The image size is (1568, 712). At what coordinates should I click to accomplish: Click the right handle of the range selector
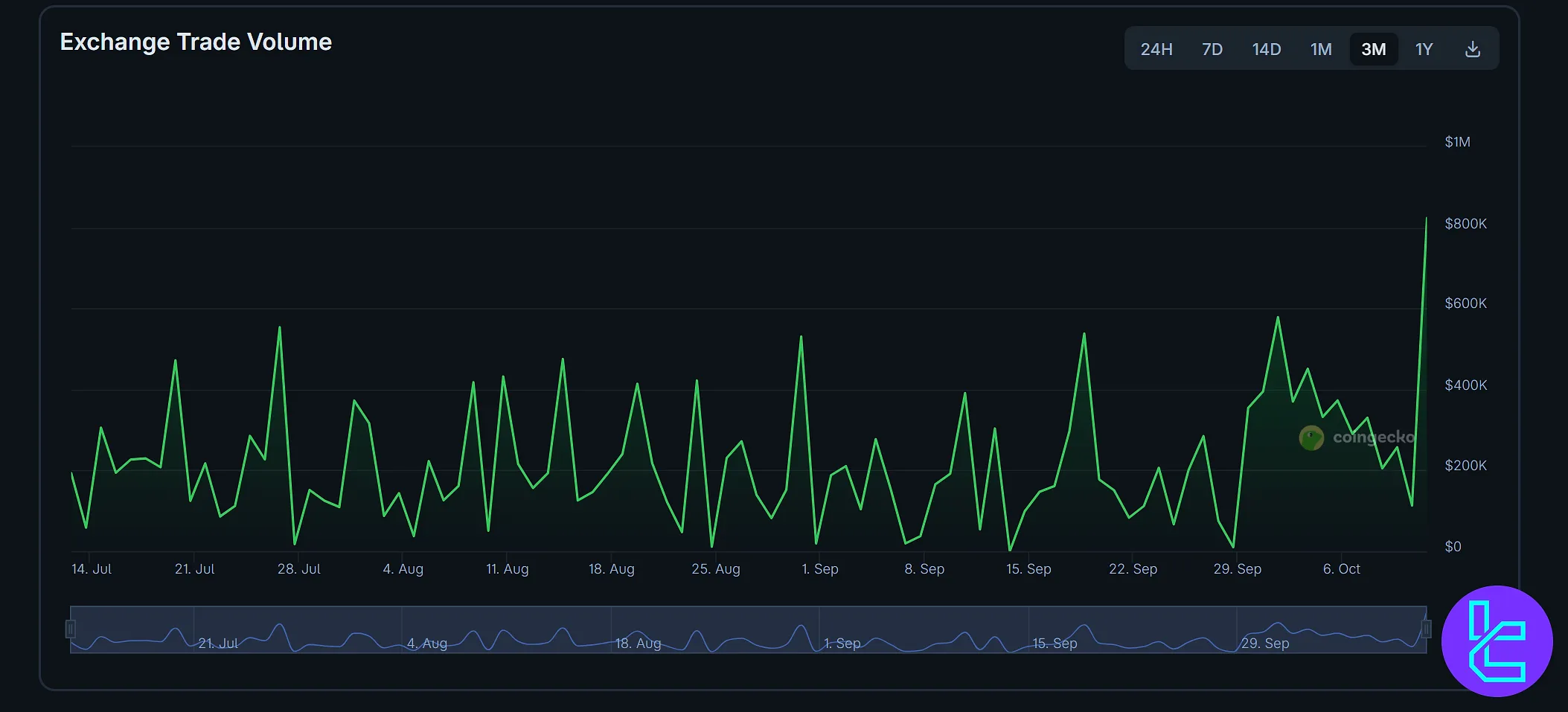[x=1427, y=629]
